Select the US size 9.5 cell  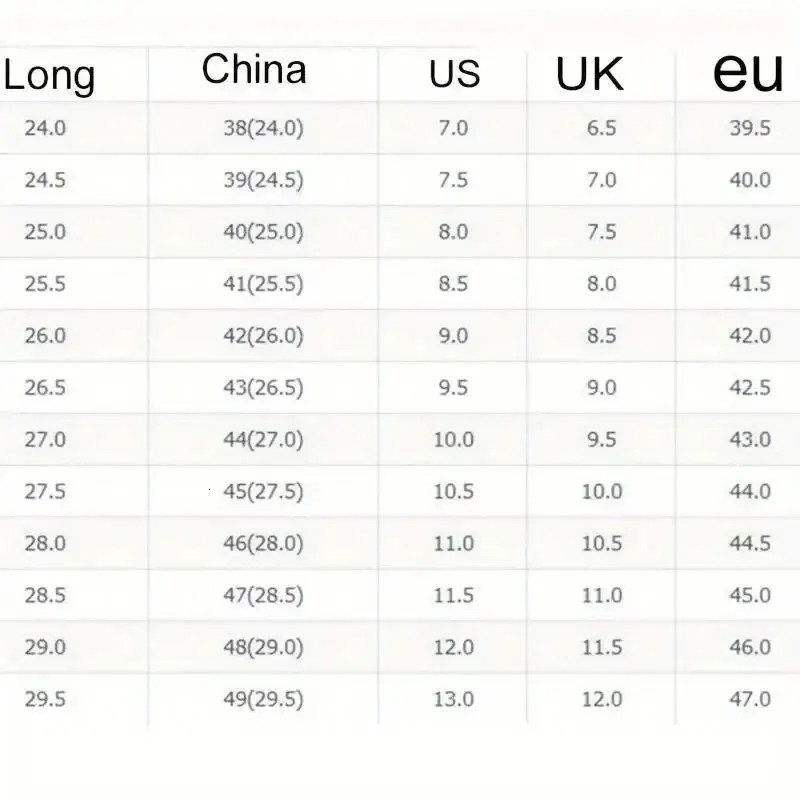[453, 388]
